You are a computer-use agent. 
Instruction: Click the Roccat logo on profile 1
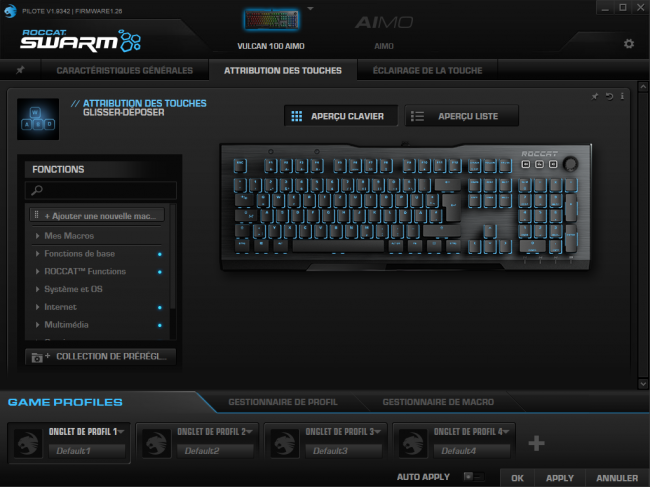28,443
